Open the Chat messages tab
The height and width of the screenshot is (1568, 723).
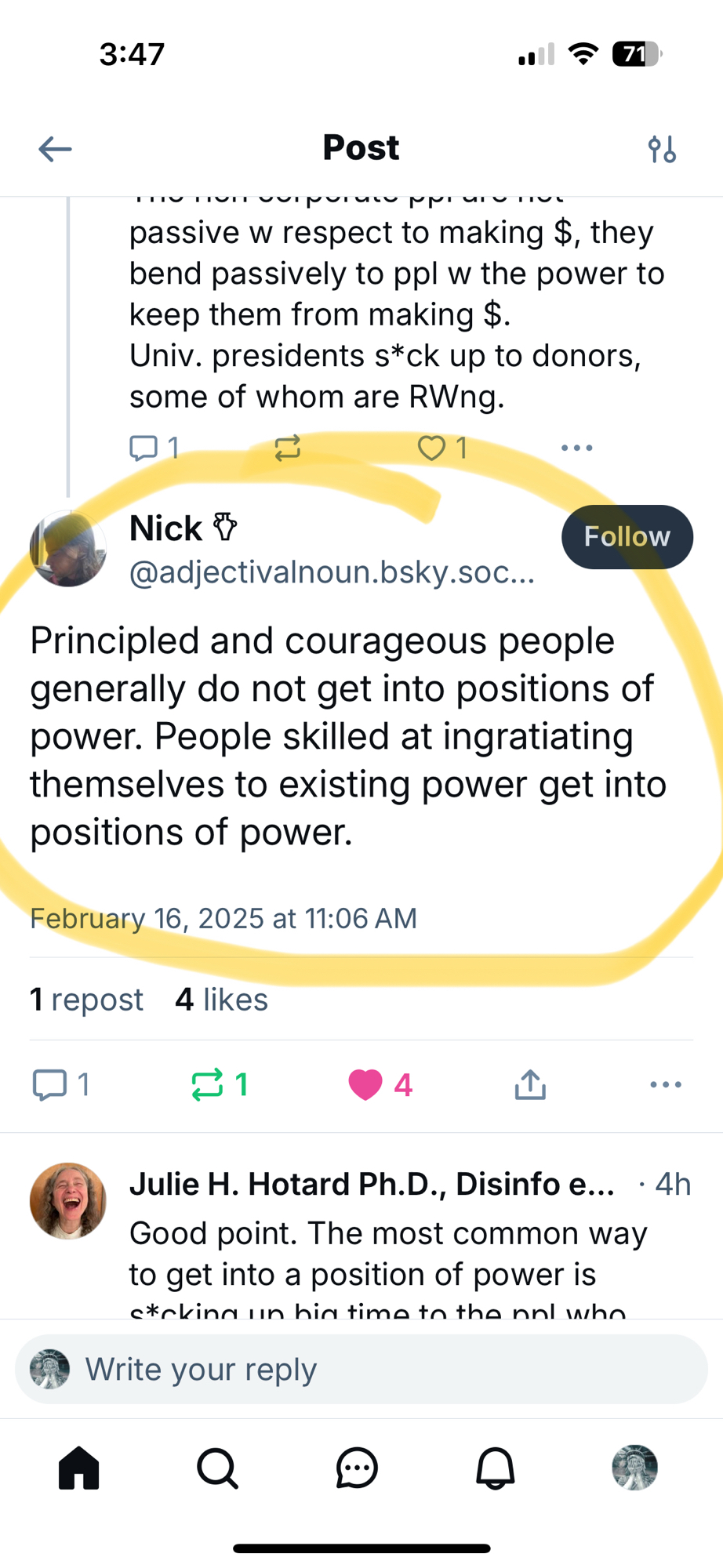point(357,1468)
